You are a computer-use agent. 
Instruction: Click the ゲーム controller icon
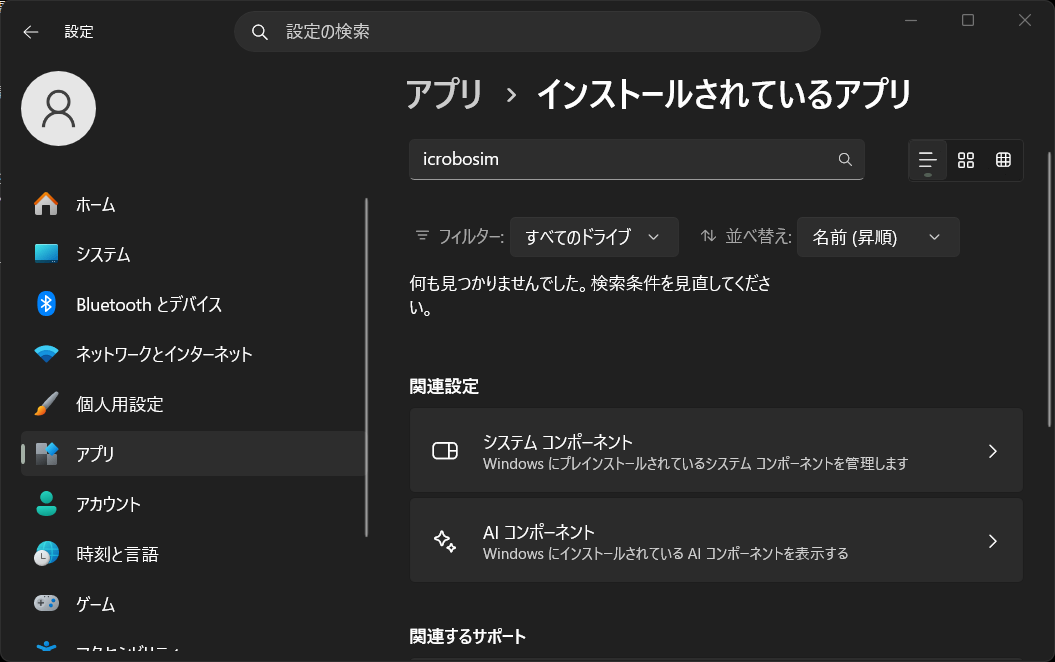pyautogui.click(x=46, y=603)
